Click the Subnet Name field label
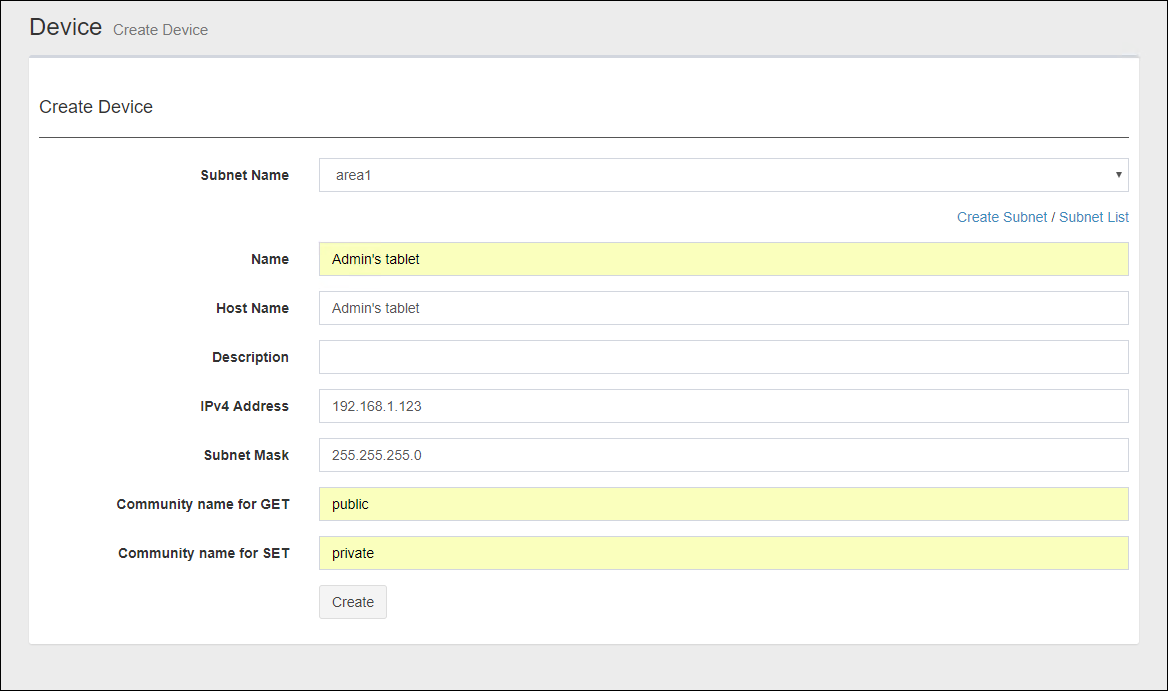Screen dimensions: 1168x691 pyautogui.click(x=244, y=175)
